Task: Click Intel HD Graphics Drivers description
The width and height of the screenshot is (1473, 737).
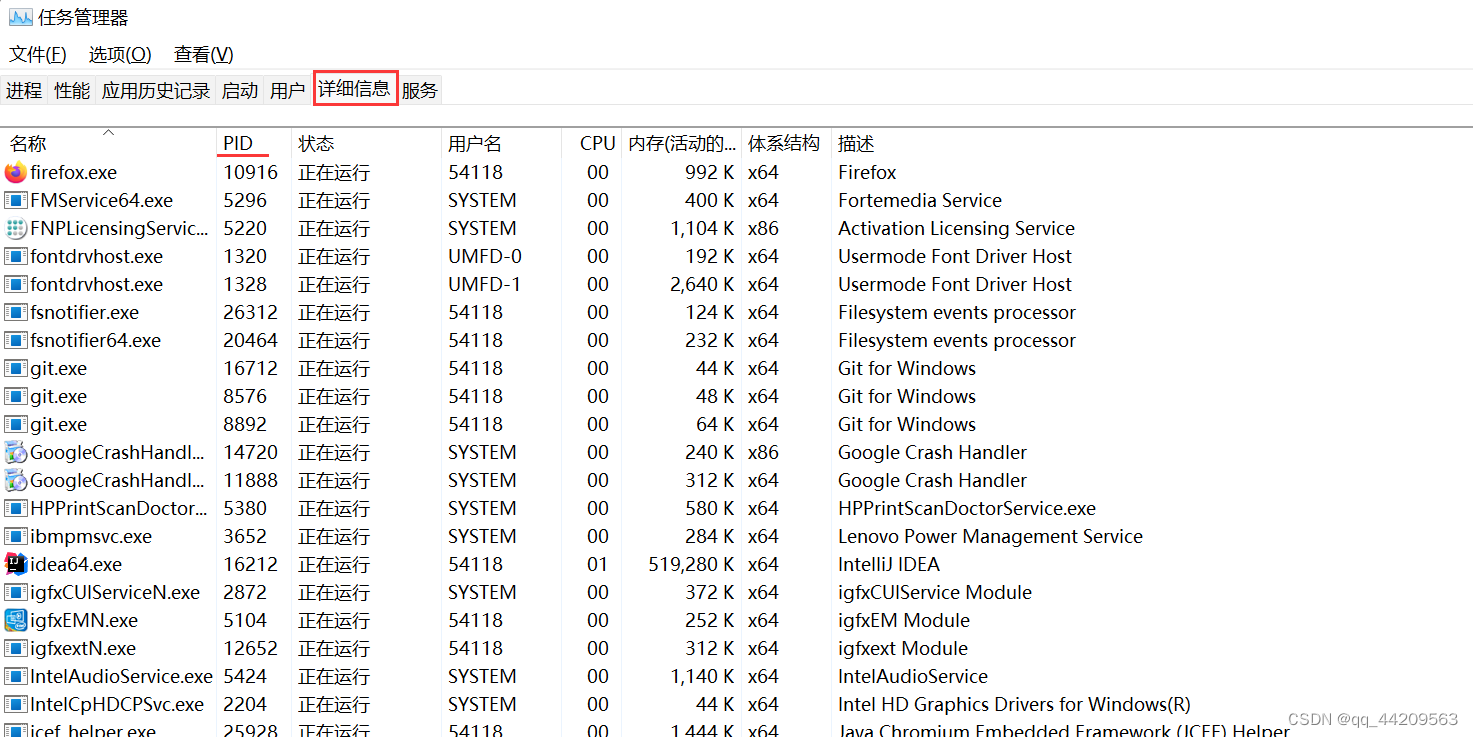Action: pos(1014,704)
